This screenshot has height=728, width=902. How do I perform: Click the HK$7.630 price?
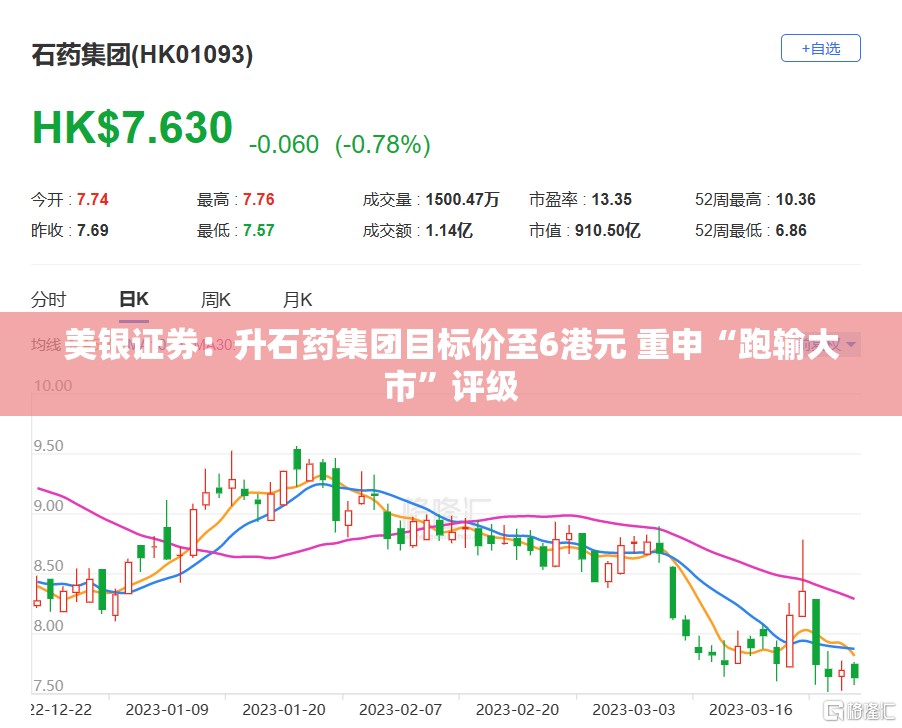pos(133,127)
